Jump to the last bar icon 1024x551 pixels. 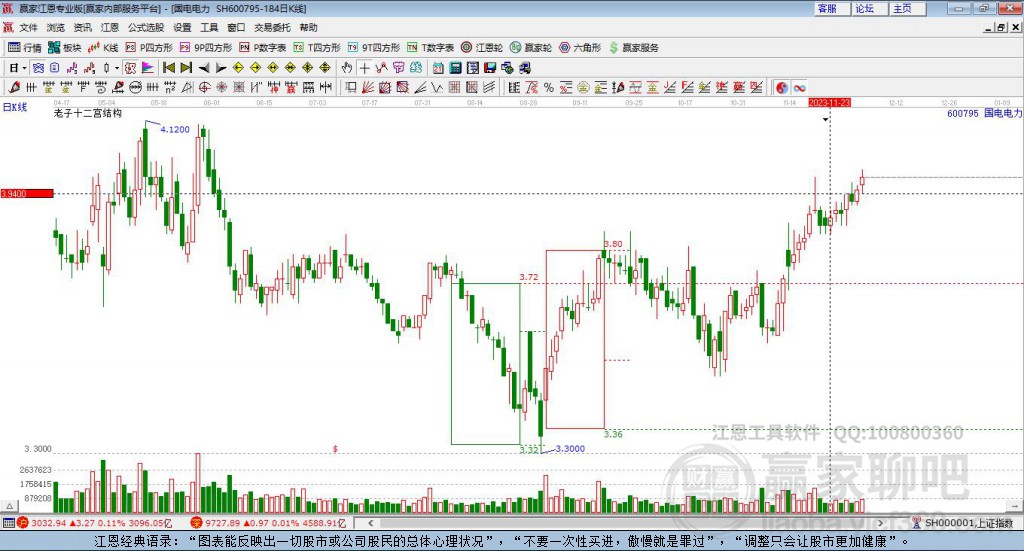pos(186,68)
